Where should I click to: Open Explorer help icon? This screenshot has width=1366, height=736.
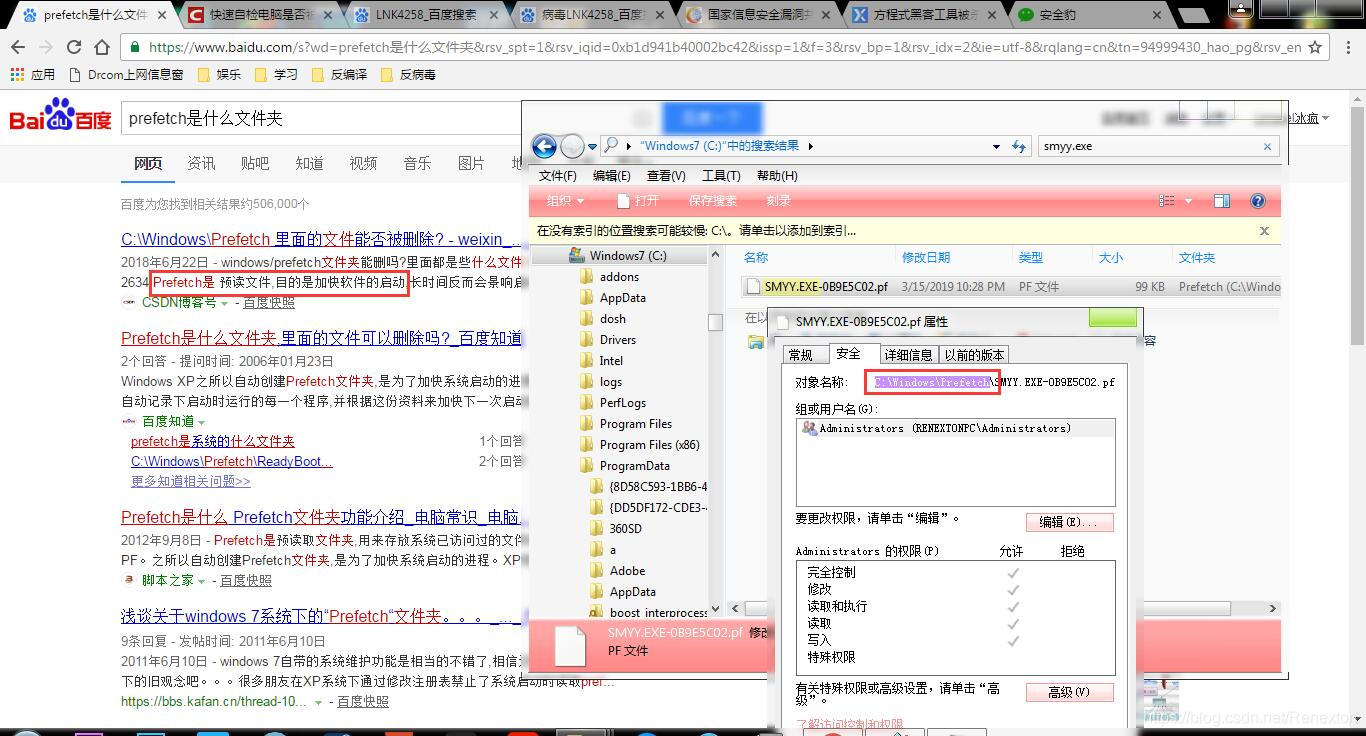1258,200
